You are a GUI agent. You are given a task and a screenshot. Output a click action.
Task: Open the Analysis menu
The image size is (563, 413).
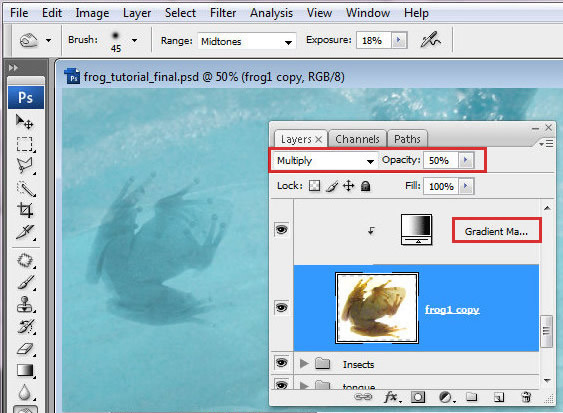click(271, 13)
